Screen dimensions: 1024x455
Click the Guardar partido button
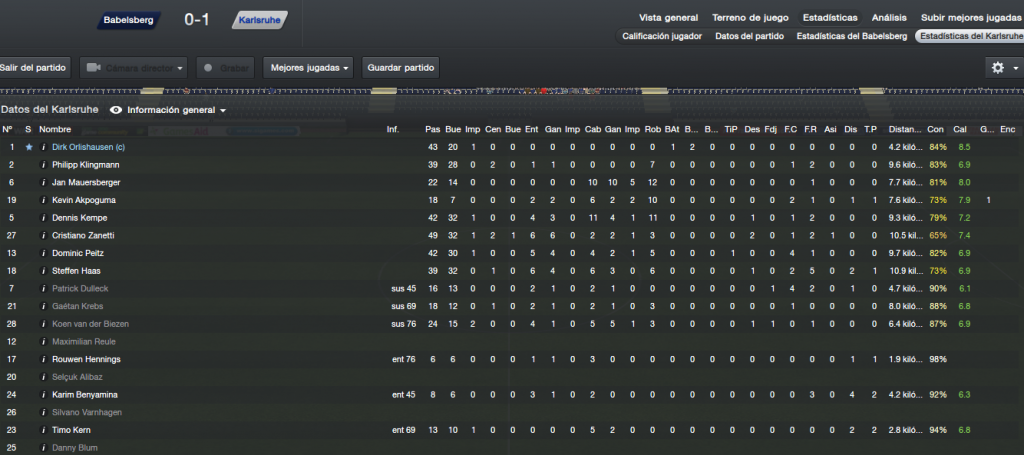point(401,68)
